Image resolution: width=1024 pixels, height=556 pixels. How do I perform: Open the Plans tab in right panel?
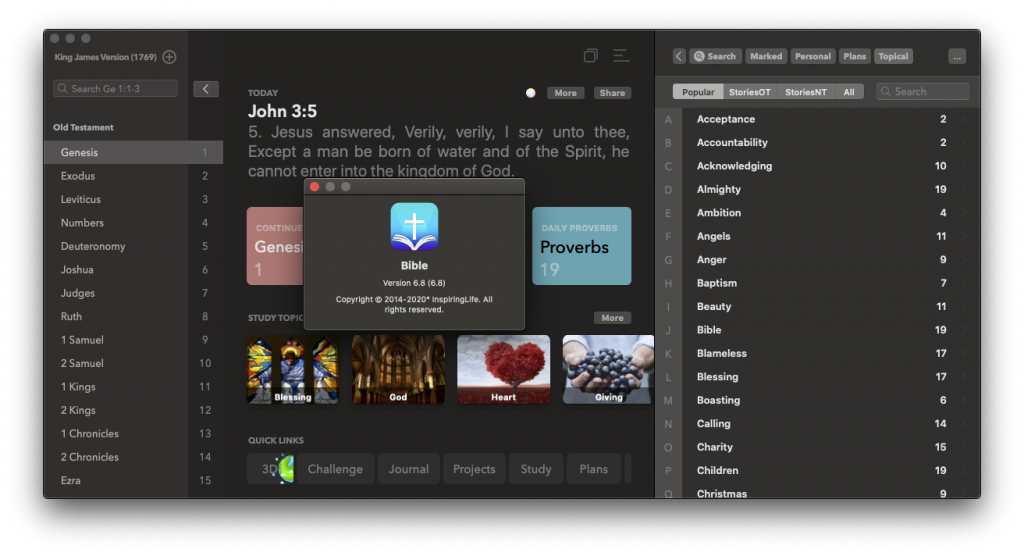pos(854,56)
